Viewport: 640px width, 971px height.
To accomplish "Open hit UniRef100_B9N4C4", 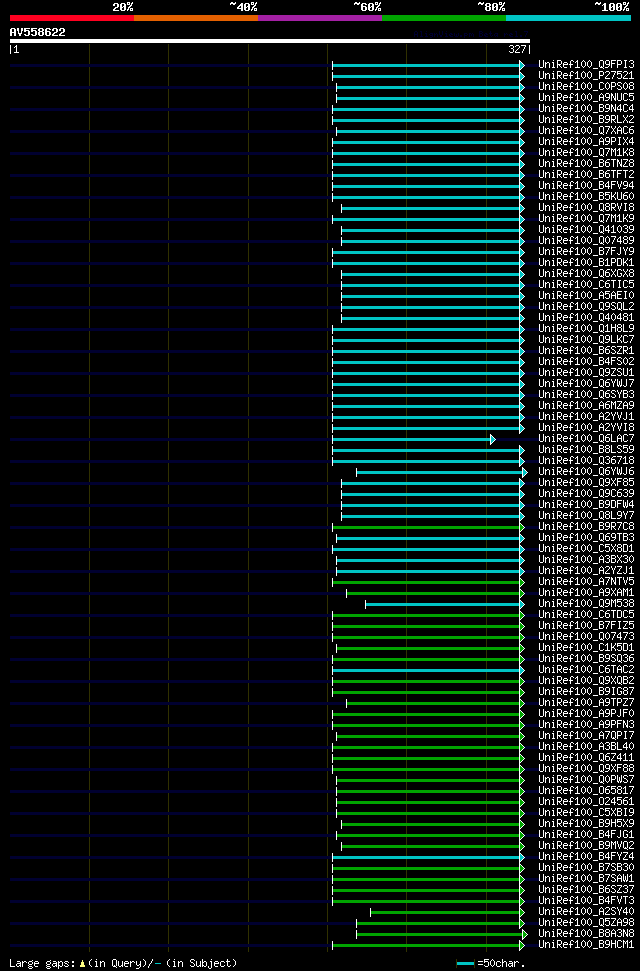I will (x=586, y=108).
